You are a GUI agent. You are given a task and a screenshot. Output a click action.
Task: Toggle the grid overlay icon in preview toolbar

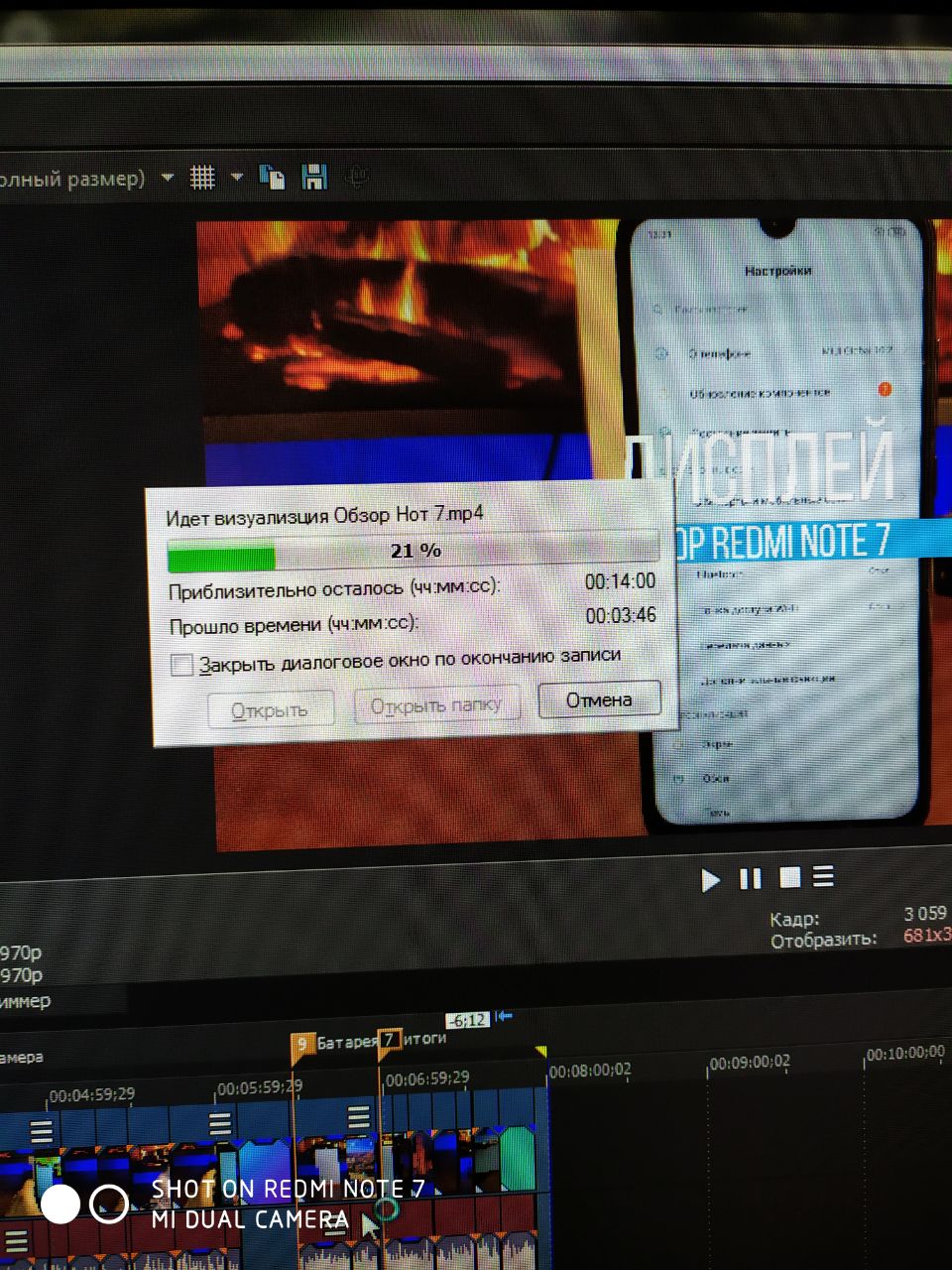202,178
